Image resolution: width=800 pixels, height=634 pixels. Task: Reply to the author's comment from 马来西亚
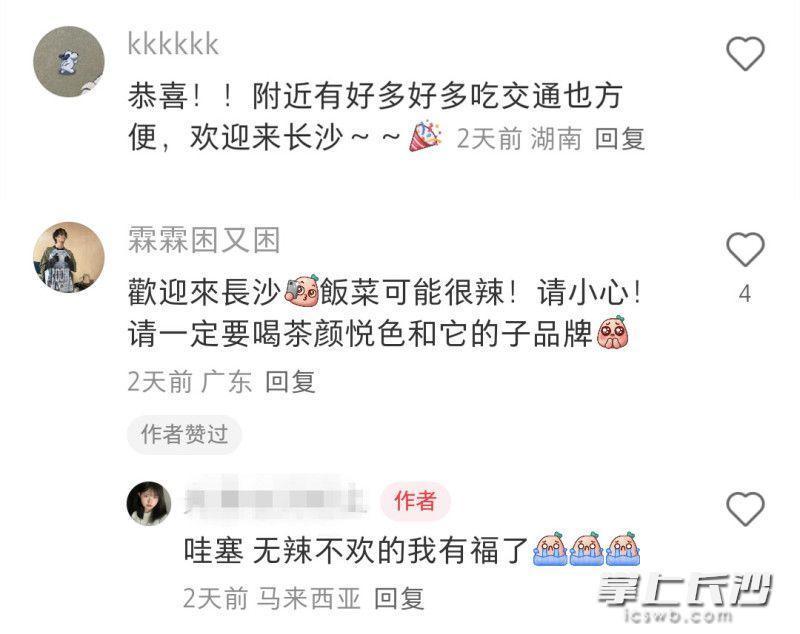point(399,598)
